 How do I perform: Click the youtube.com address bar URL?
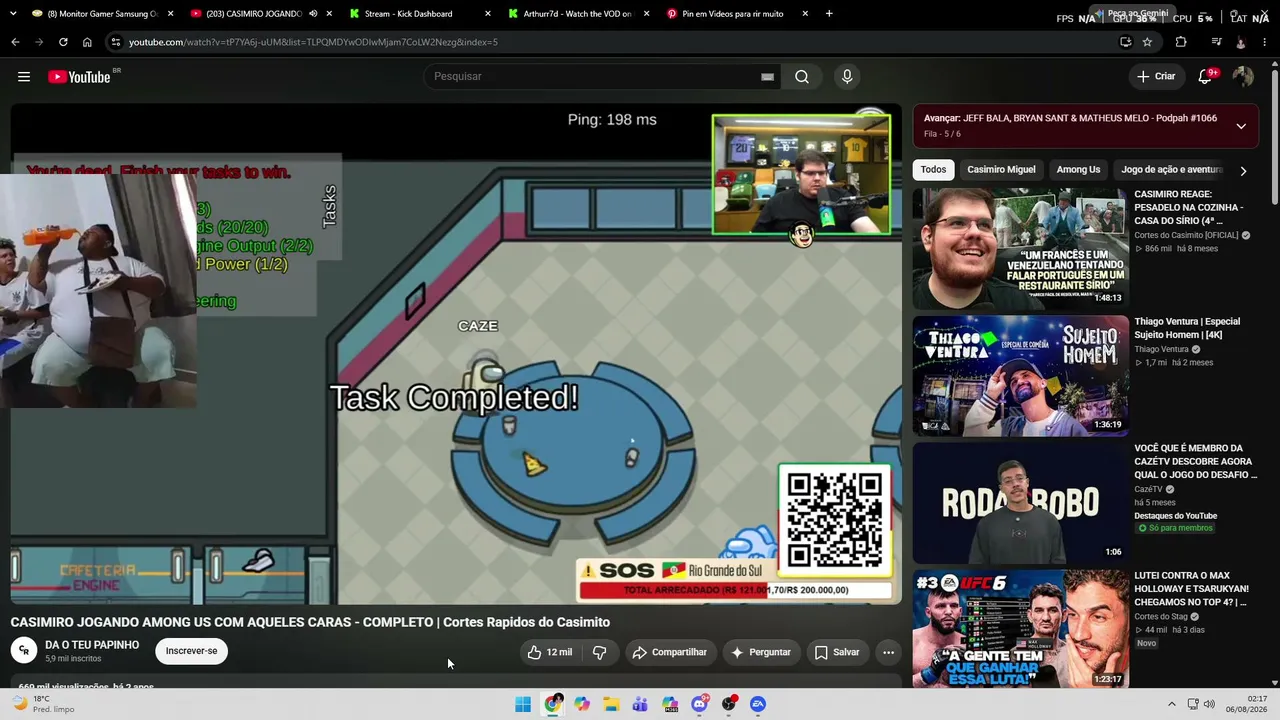(313, 42)
